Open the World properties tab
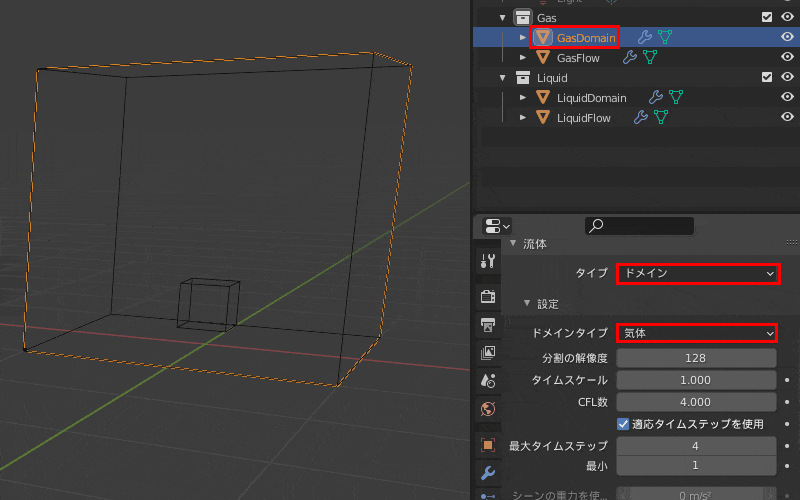The height and width of the screenshot is (500, 800). [488, 409]
